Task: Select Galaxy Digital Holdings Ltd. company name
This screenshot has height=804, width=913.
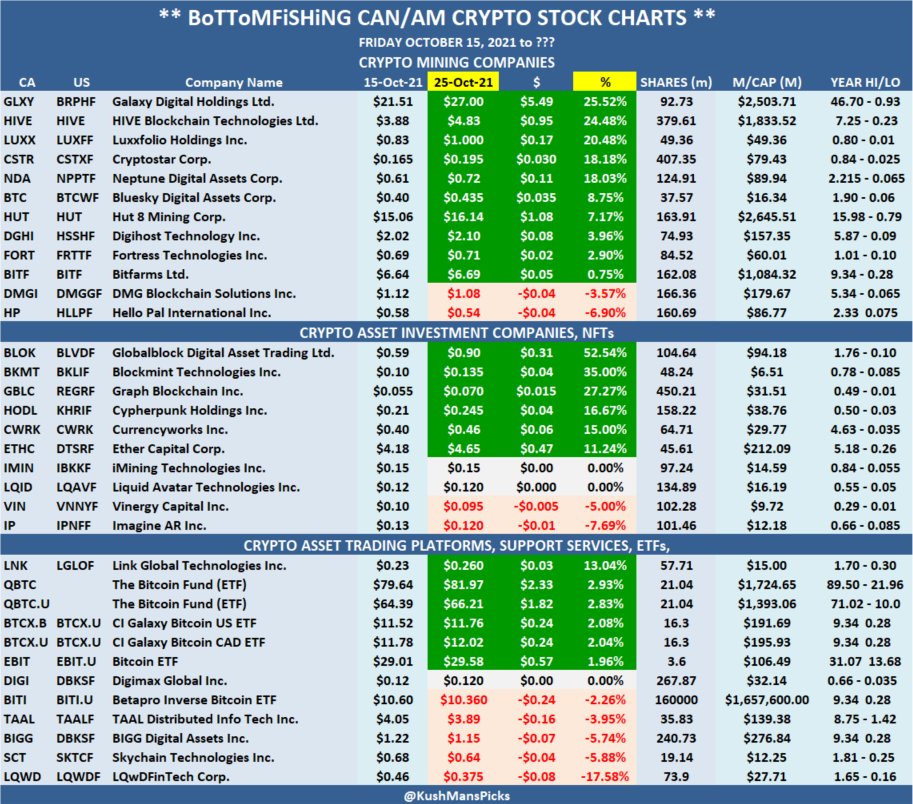Action: click(193, 102)
